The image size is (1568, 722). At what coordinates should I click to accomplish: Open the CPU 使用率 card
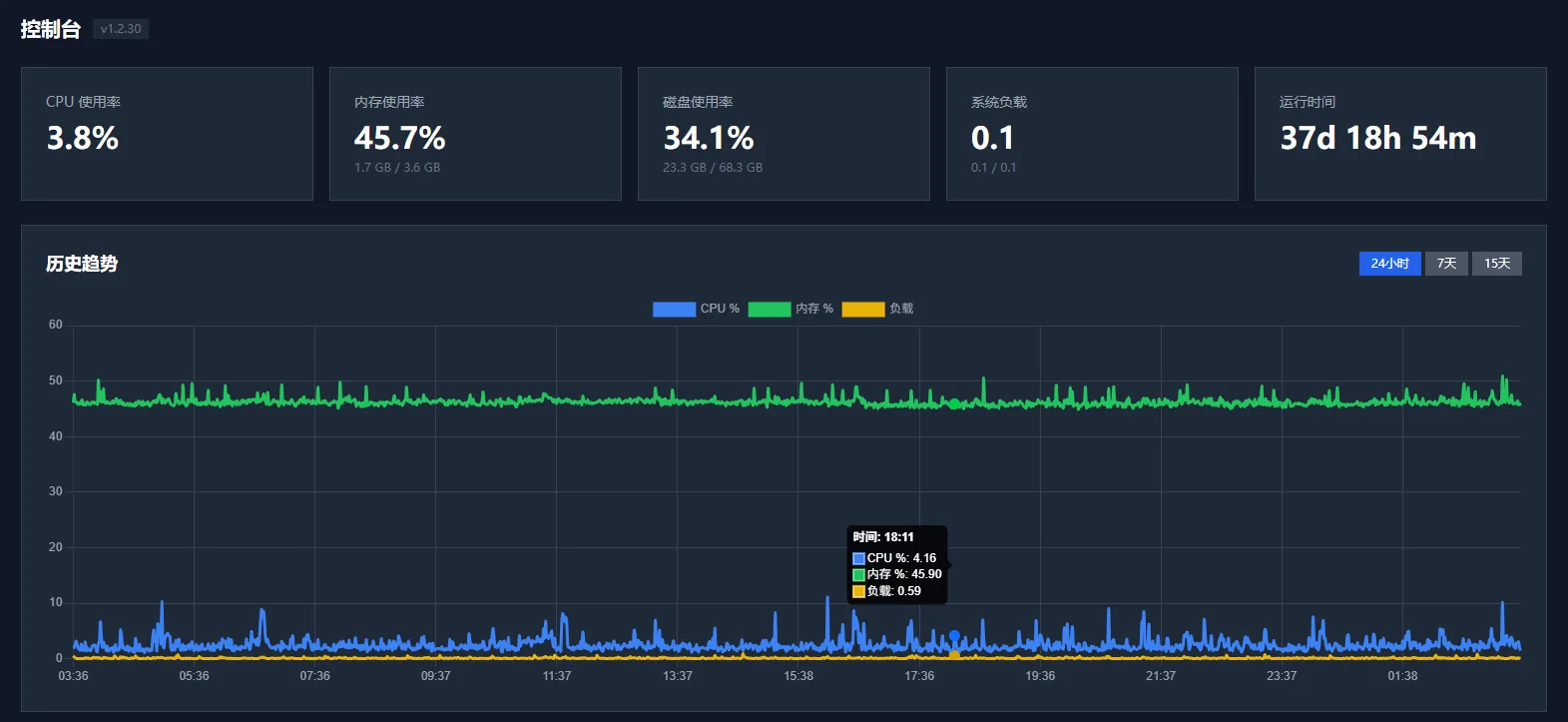[167, 134]
